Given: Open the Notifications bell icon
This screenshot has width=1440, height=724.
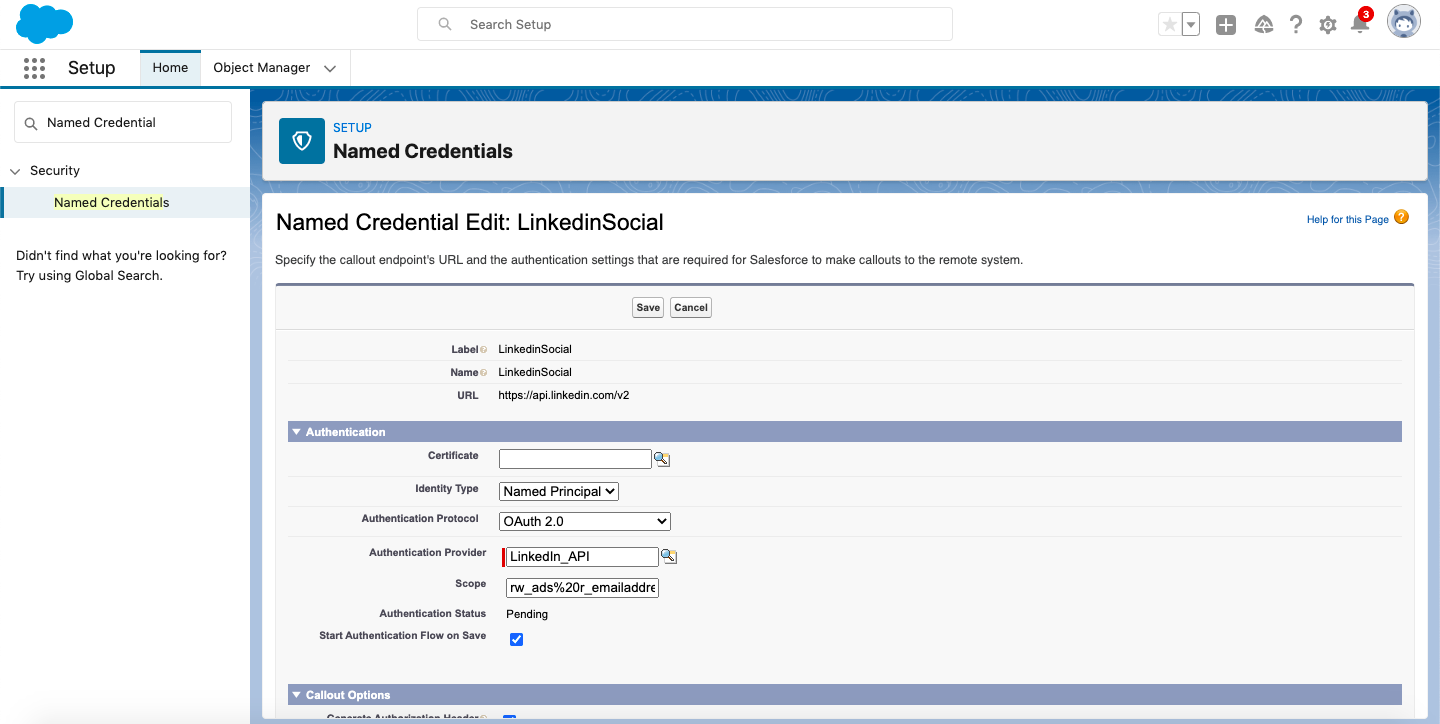Looking at the screenshot, I should pyautogui.click(x=1360, y=25).
